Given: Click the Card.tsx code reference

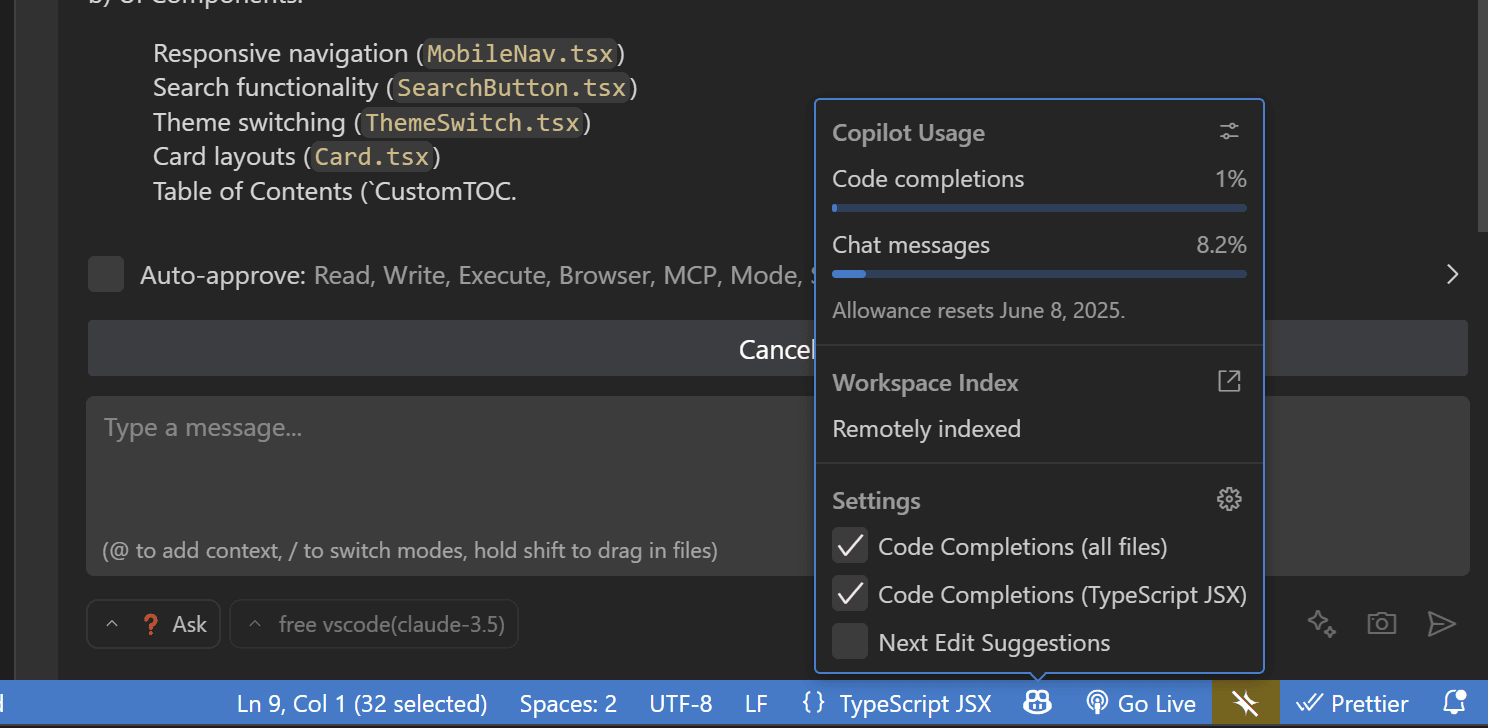Looking at the screenshot, I should (372, 157).
